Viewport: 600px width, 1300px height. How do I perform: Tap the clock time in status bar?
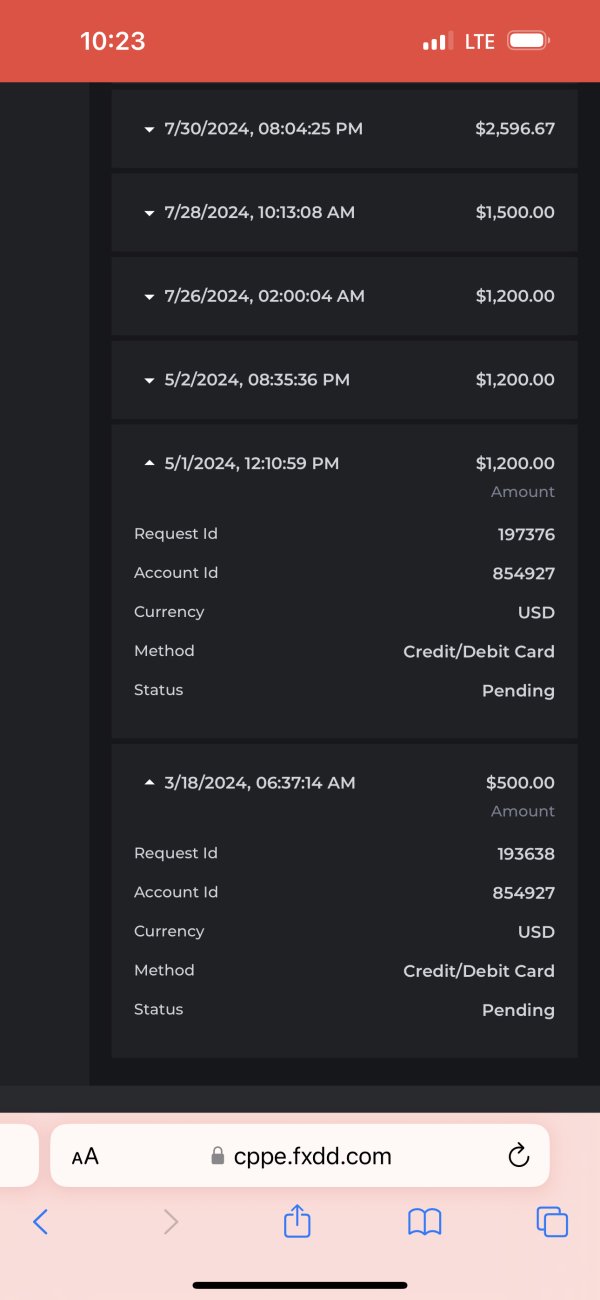coord(112,41)
